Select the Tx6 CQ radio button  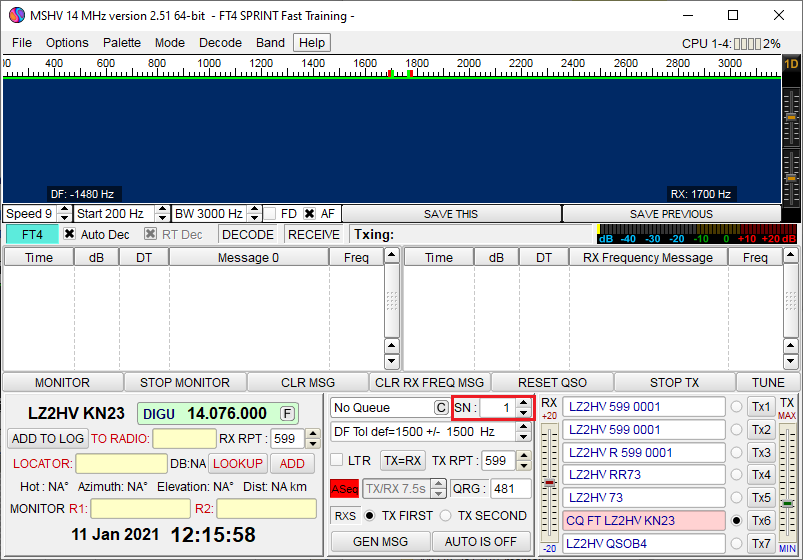(736, 521)
